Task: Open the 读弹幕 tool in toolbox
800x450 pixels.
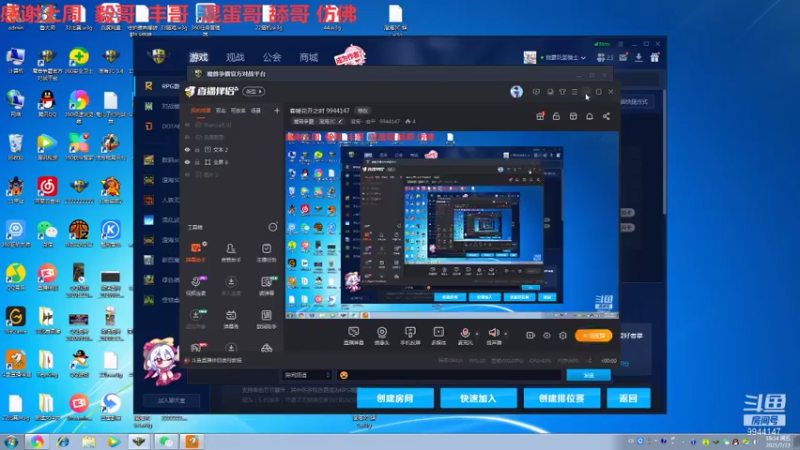Action: 266,286
